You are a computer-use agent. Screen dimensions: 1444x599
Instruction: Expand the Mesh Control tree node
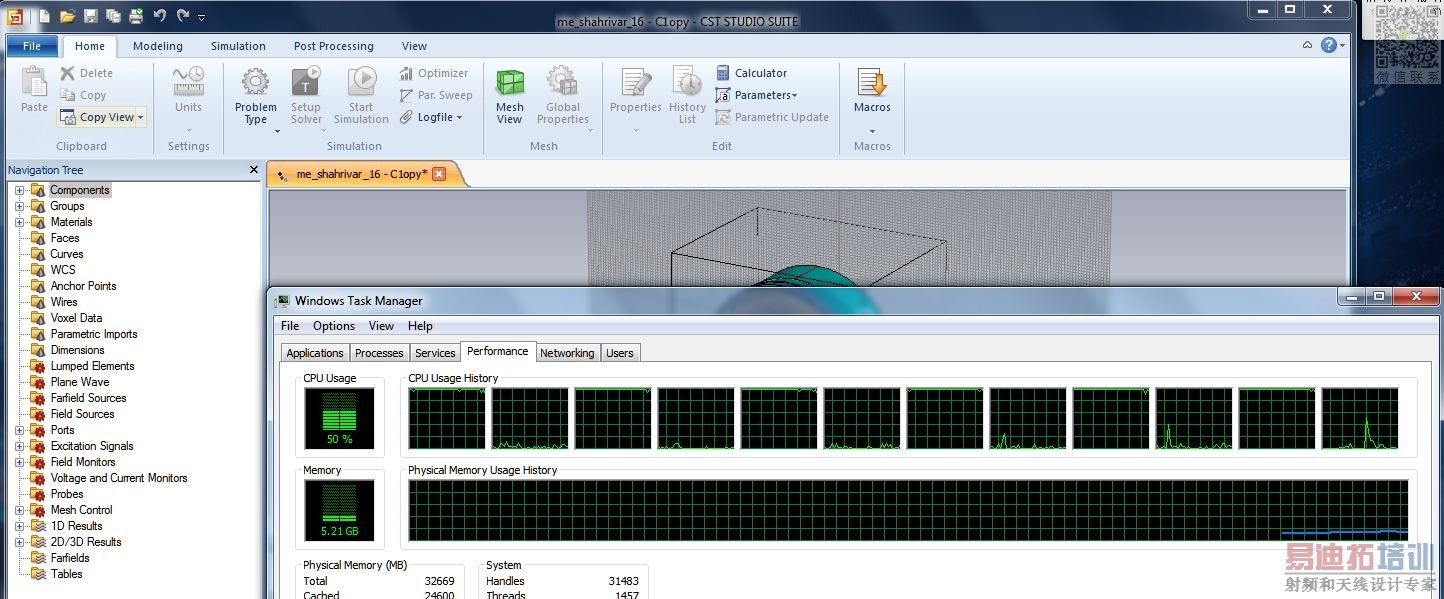tap(19, 510)
